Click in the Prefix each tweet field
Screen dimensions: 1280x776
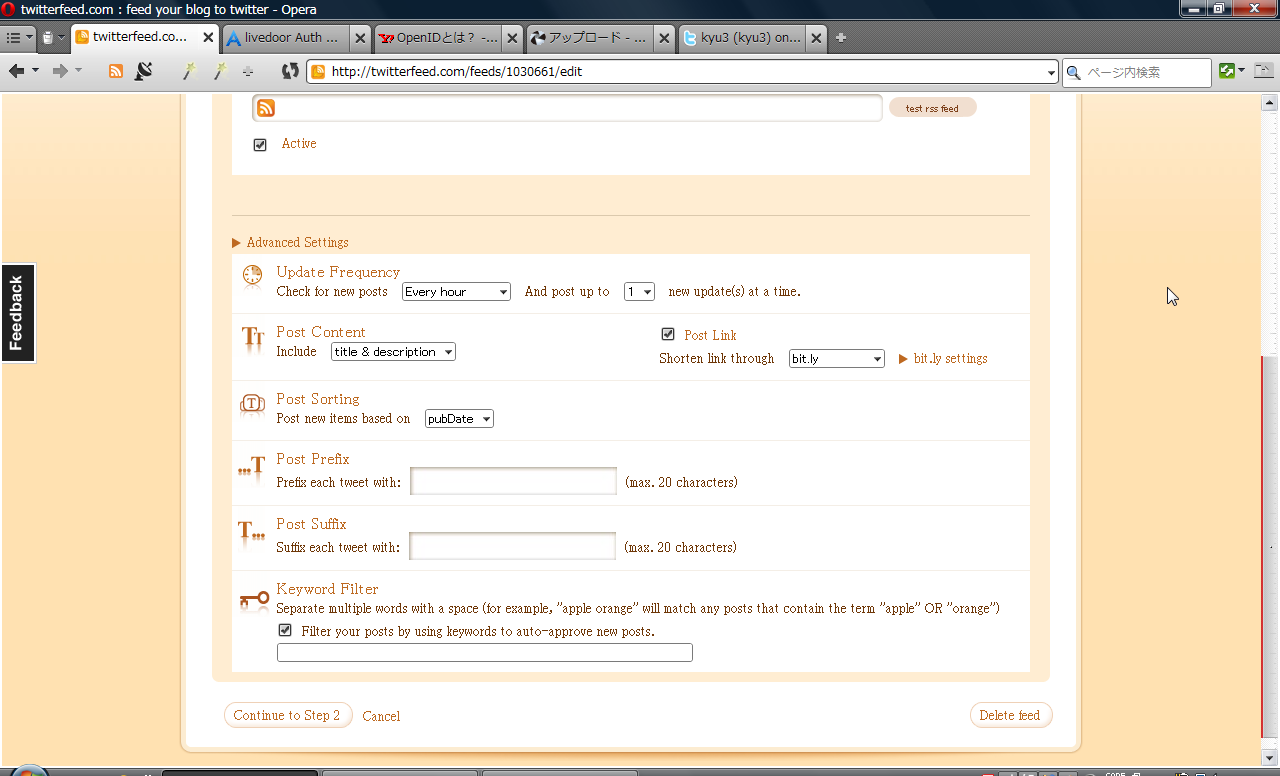click(513, 481)
